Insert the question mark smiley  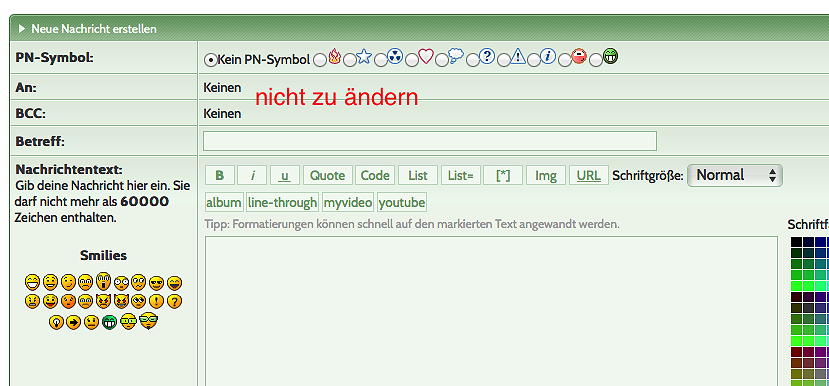pyautogui.click(x=174, y=301)
